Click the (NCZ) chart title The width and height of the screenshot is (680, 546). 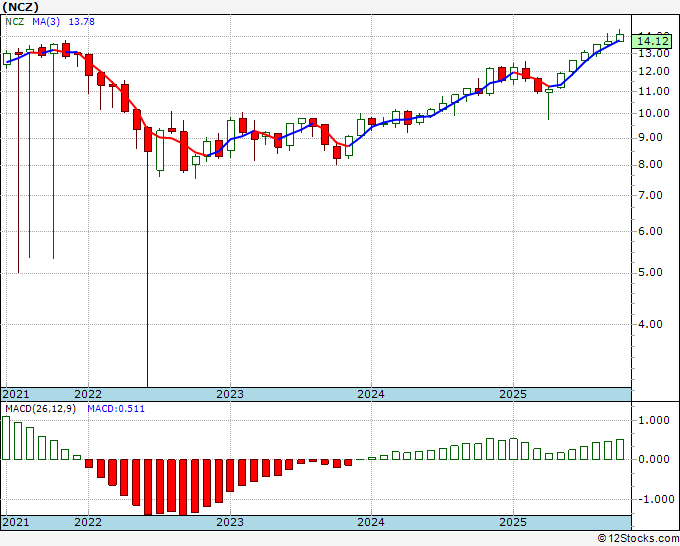(20, 7)
